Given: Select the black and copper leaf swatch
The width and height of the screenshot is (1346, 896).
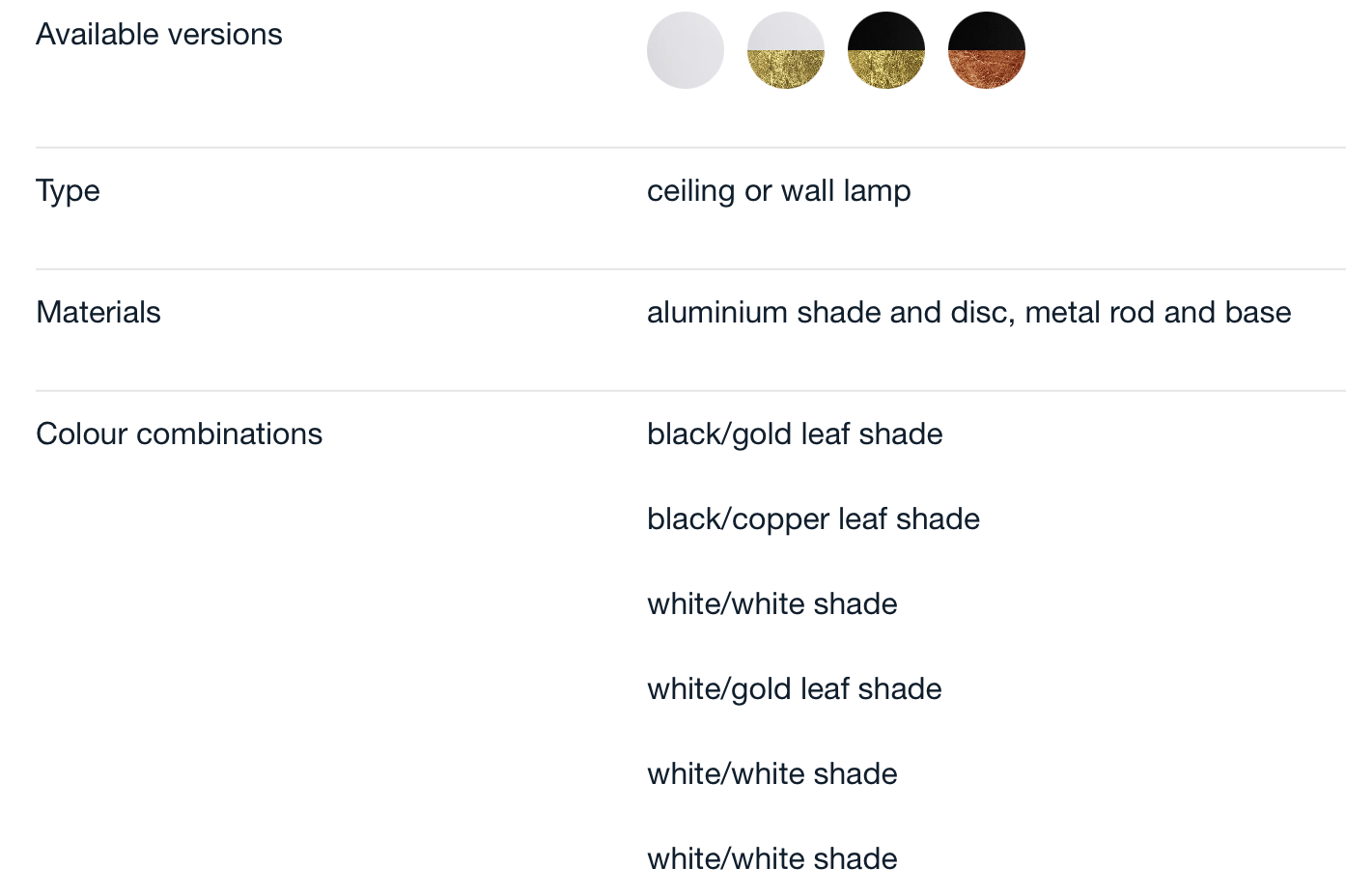Looking at the screenshot, I should [987, 50].
